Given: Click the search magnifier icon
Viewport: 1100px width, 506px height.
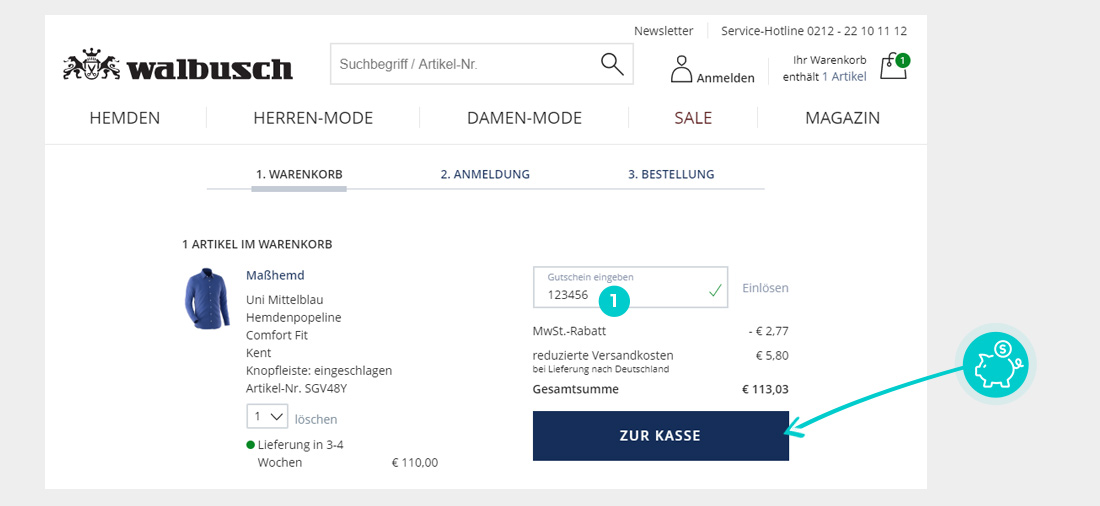Looking at the screenshot, I should pos(611,64).
